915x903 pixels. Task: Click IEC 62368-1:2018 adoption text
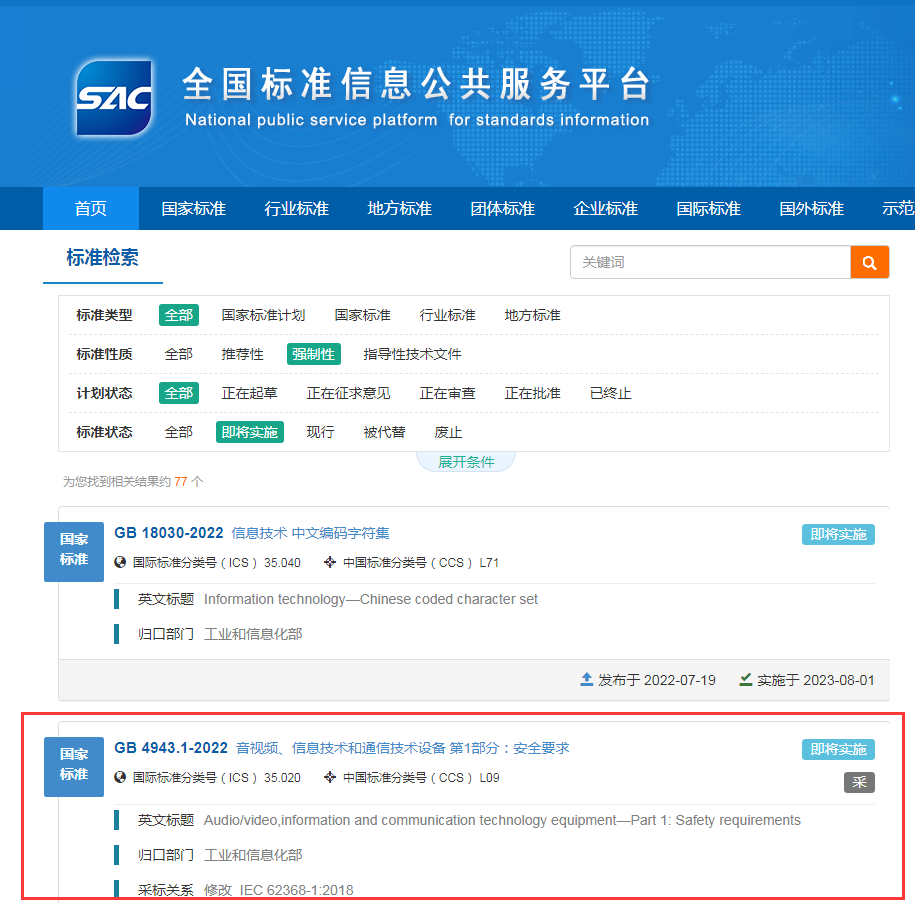click(296, 890)
